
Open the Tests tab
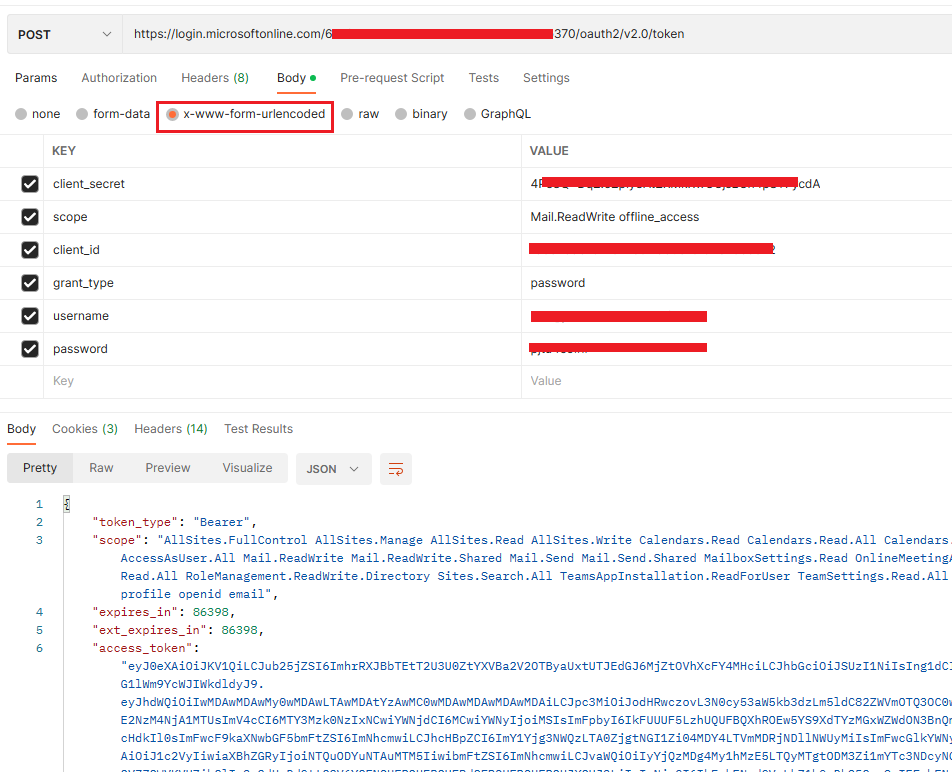483,78
